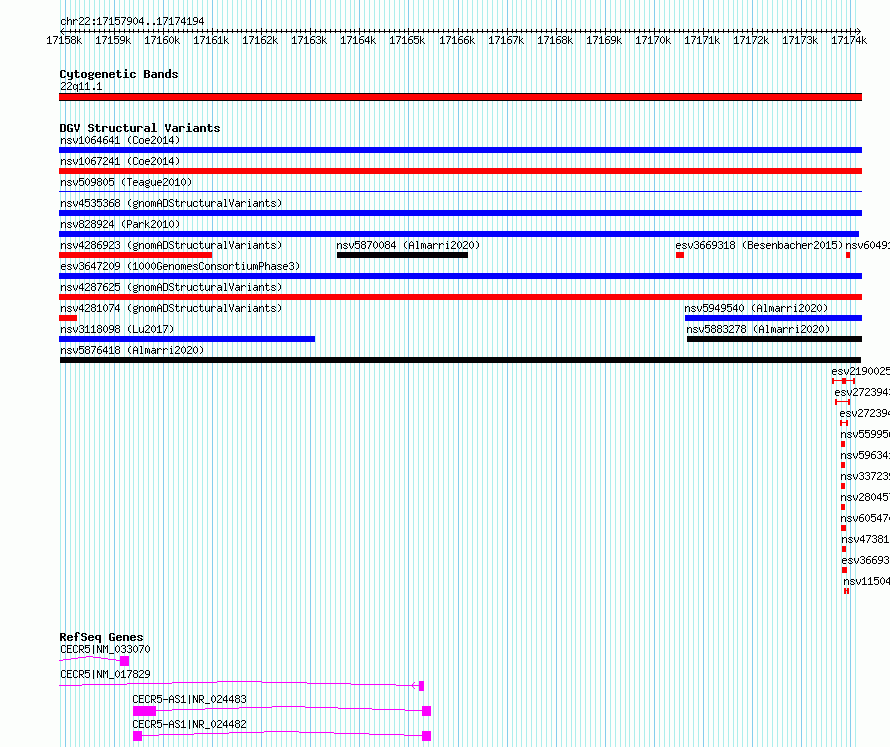Click the red bar under nsv4286923 label
890x747 pixels.
point(136,255)
